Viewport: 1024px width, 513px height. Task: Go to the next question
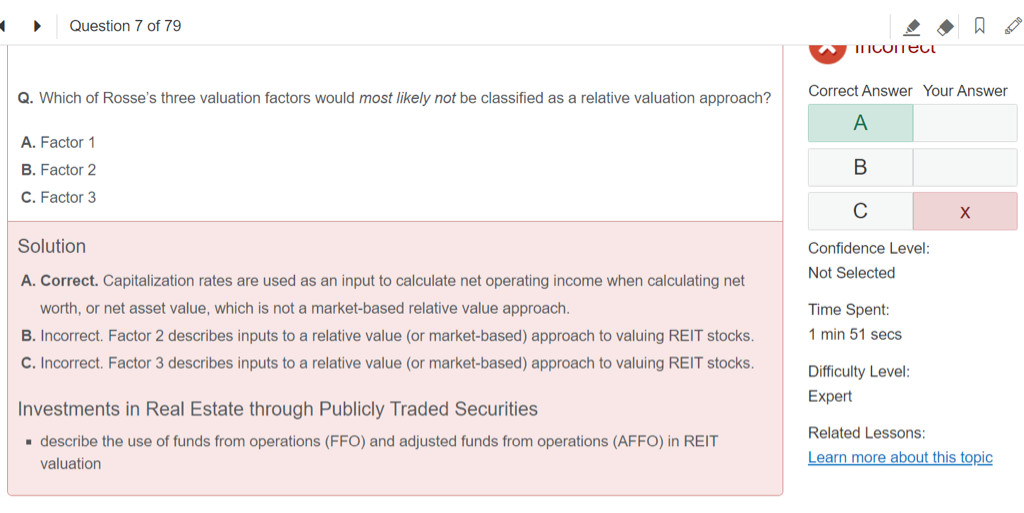[37, 26]
